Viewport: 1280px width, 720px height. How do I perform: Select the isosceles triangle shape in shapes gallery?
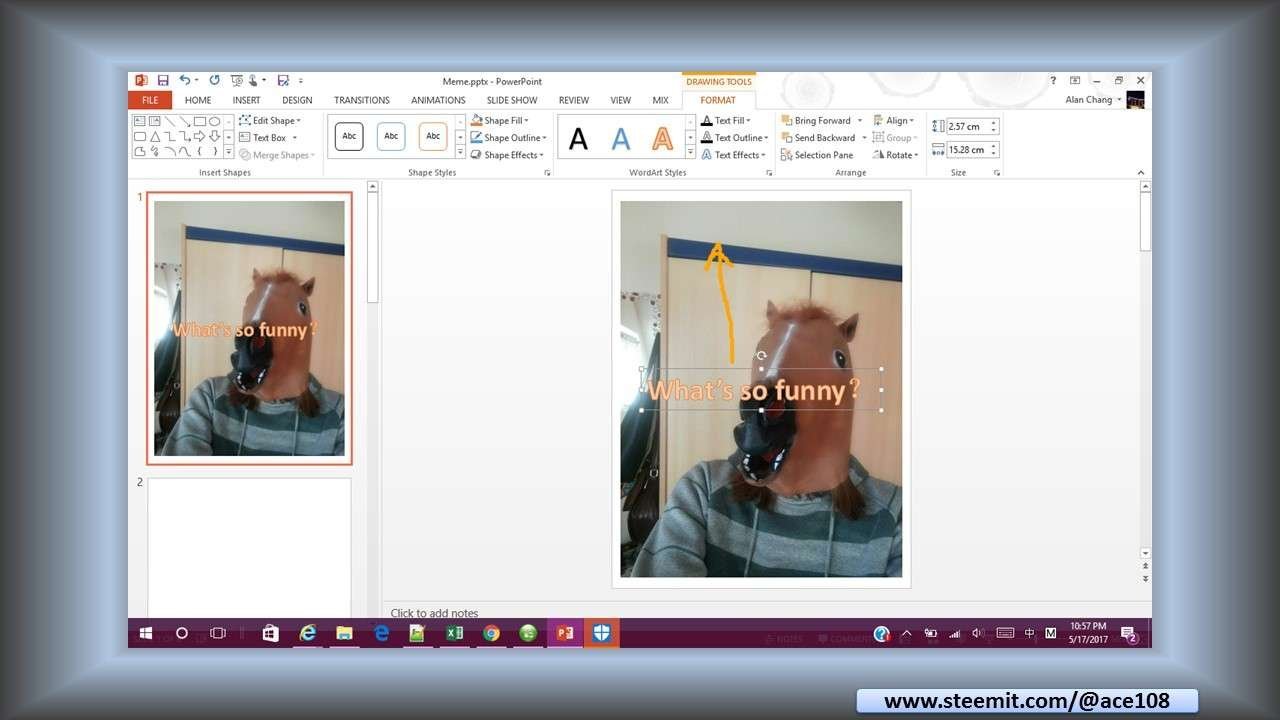(x=155, y=136)
